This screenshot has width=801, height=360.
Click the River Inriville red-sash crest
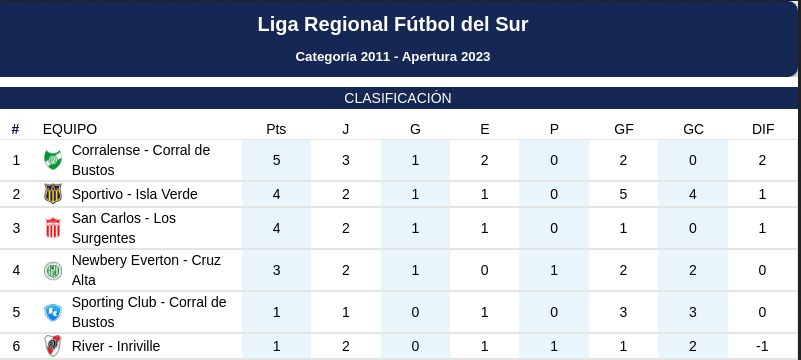pyautogui.click(x=53, y=346)
